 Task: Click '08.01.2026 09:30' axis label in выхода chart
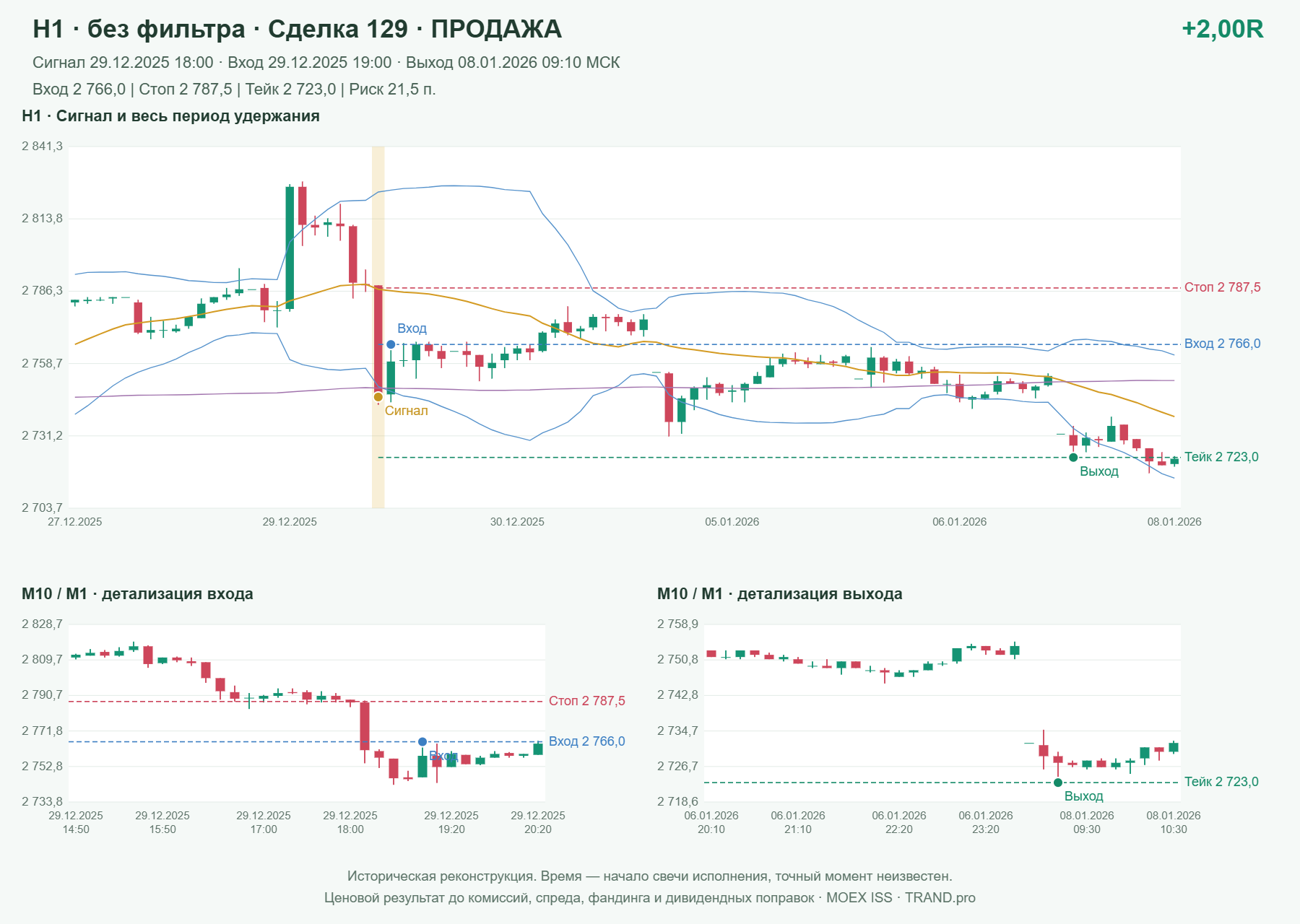click(x=1087, y=822)
